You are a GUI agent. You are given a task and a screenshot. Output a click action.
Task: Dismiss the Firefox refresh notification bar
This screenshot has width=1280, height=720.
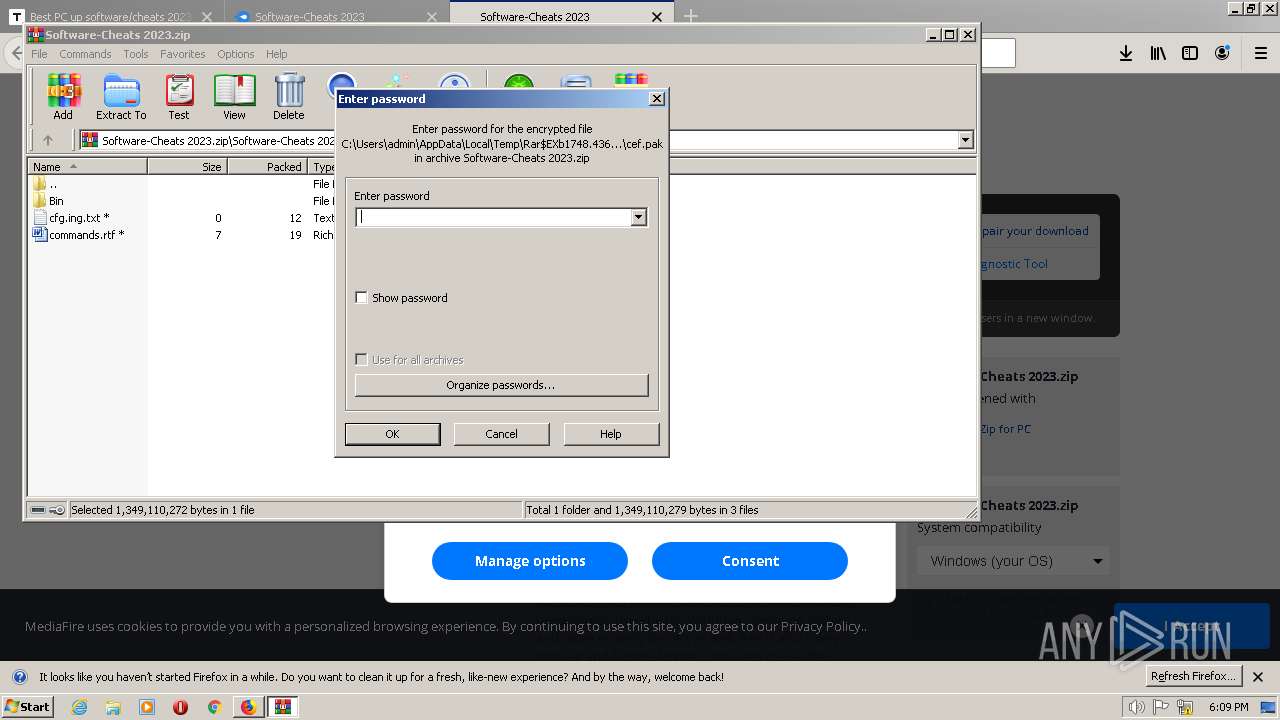[x=1258, y=677]
